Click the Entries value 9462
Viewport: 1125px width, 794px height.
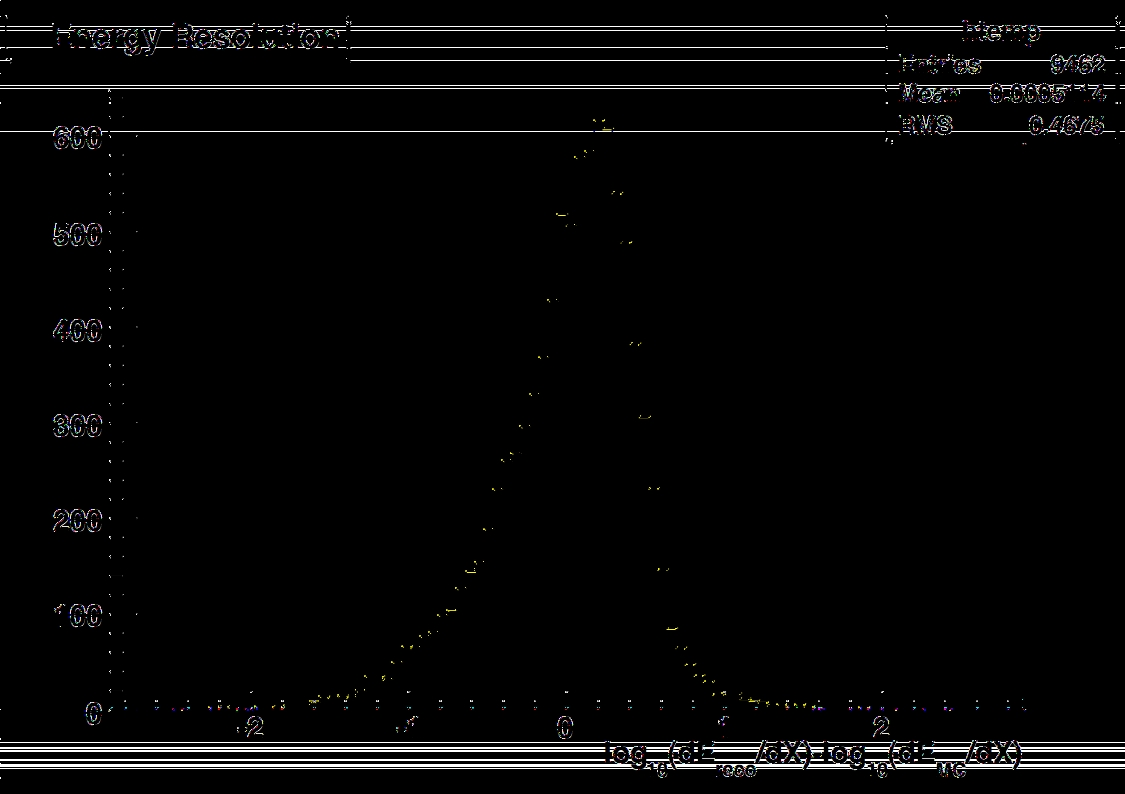(1077, 66)
